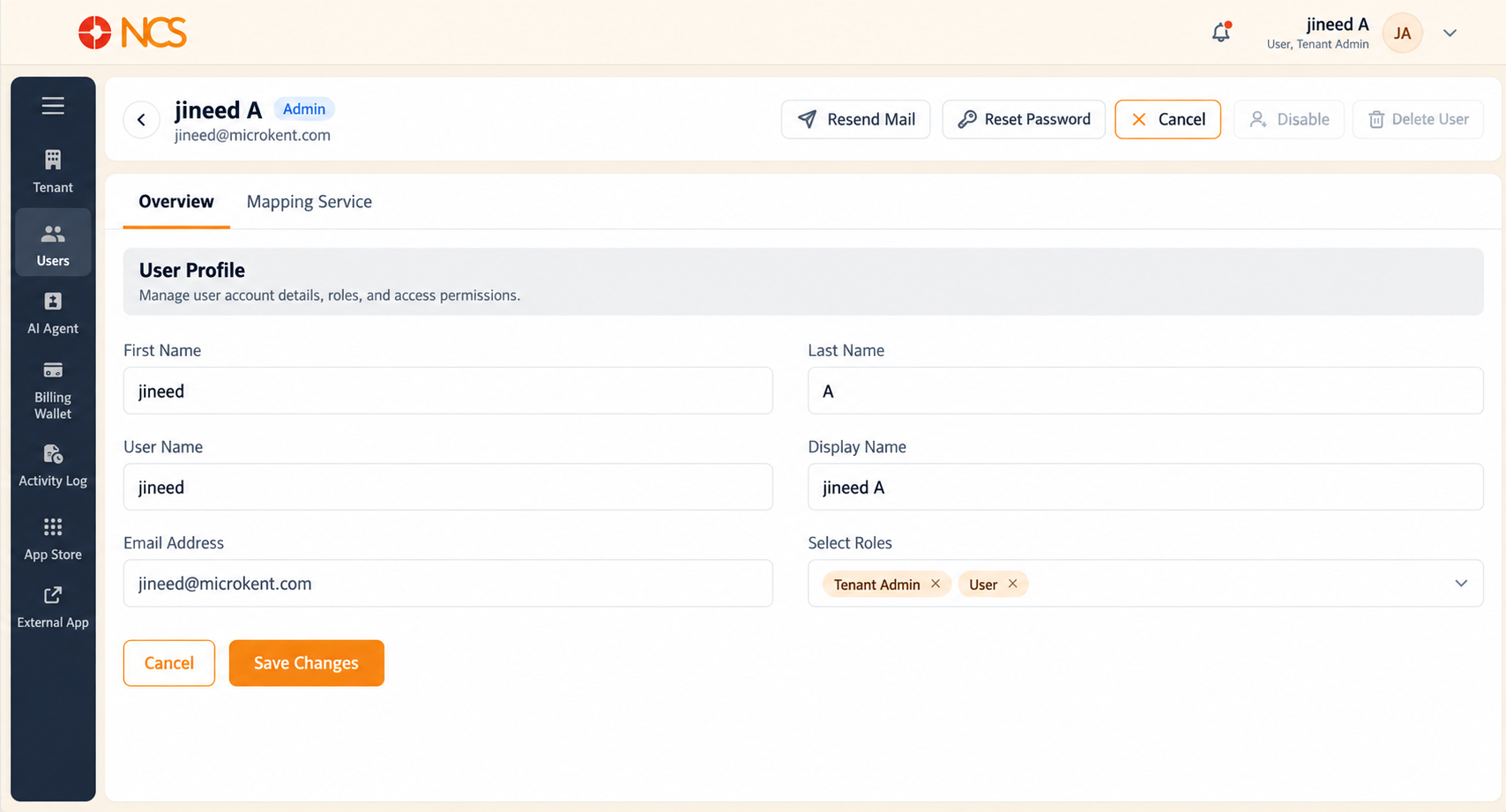
Task: Click Save Changes button
Action: [307, 663]
